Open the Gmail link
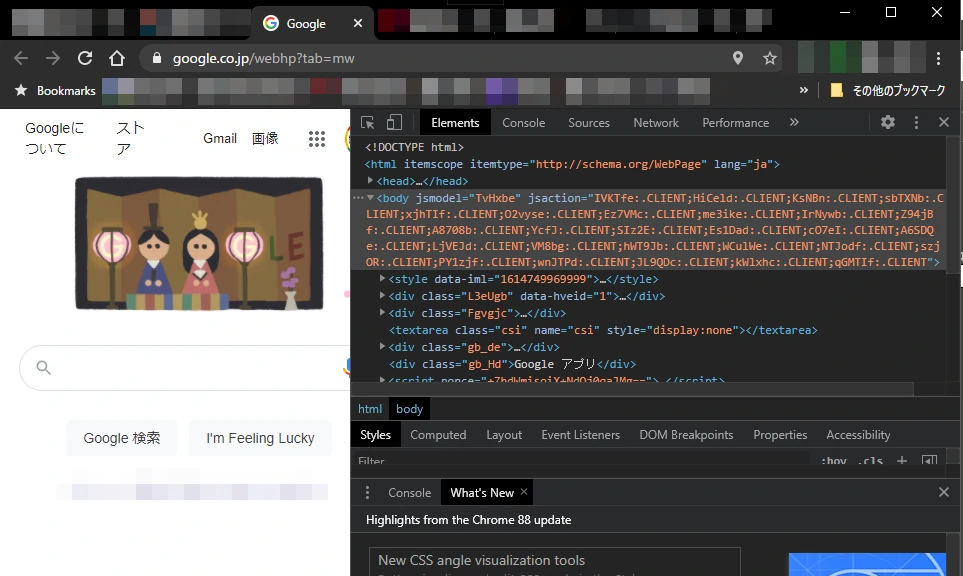 (x=220, y=138)
